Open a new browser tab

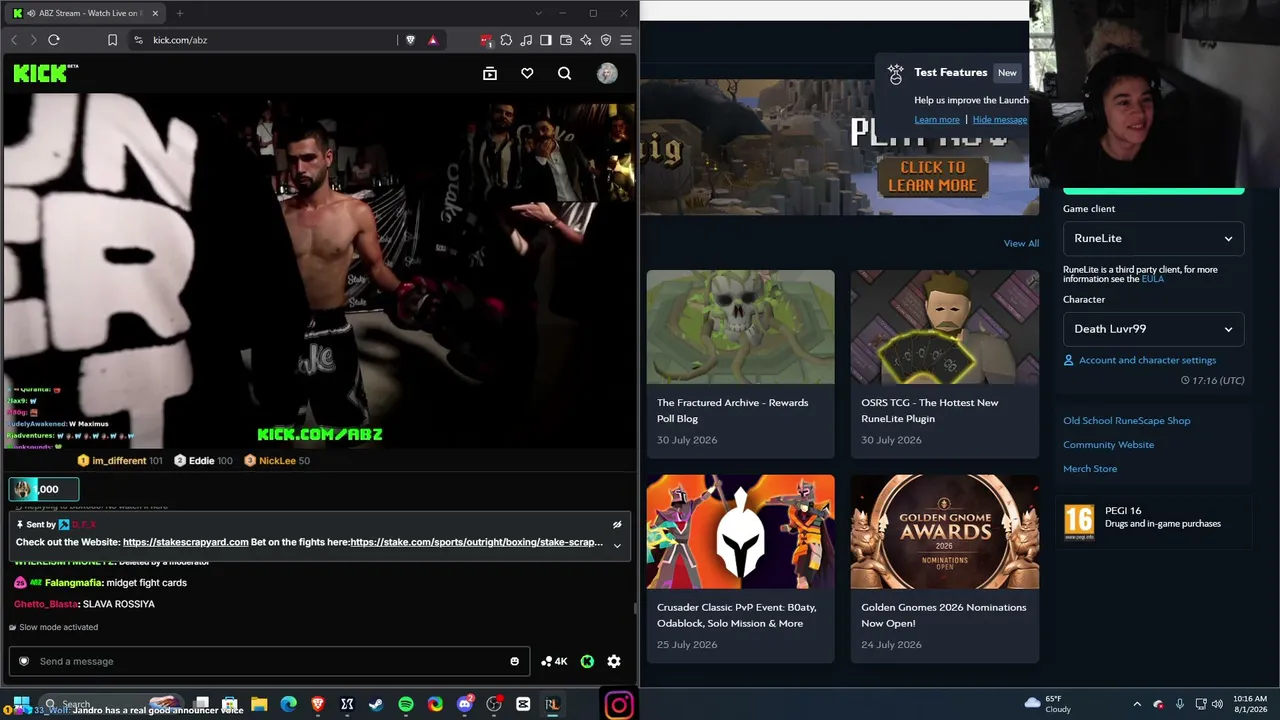pos(180,13)
